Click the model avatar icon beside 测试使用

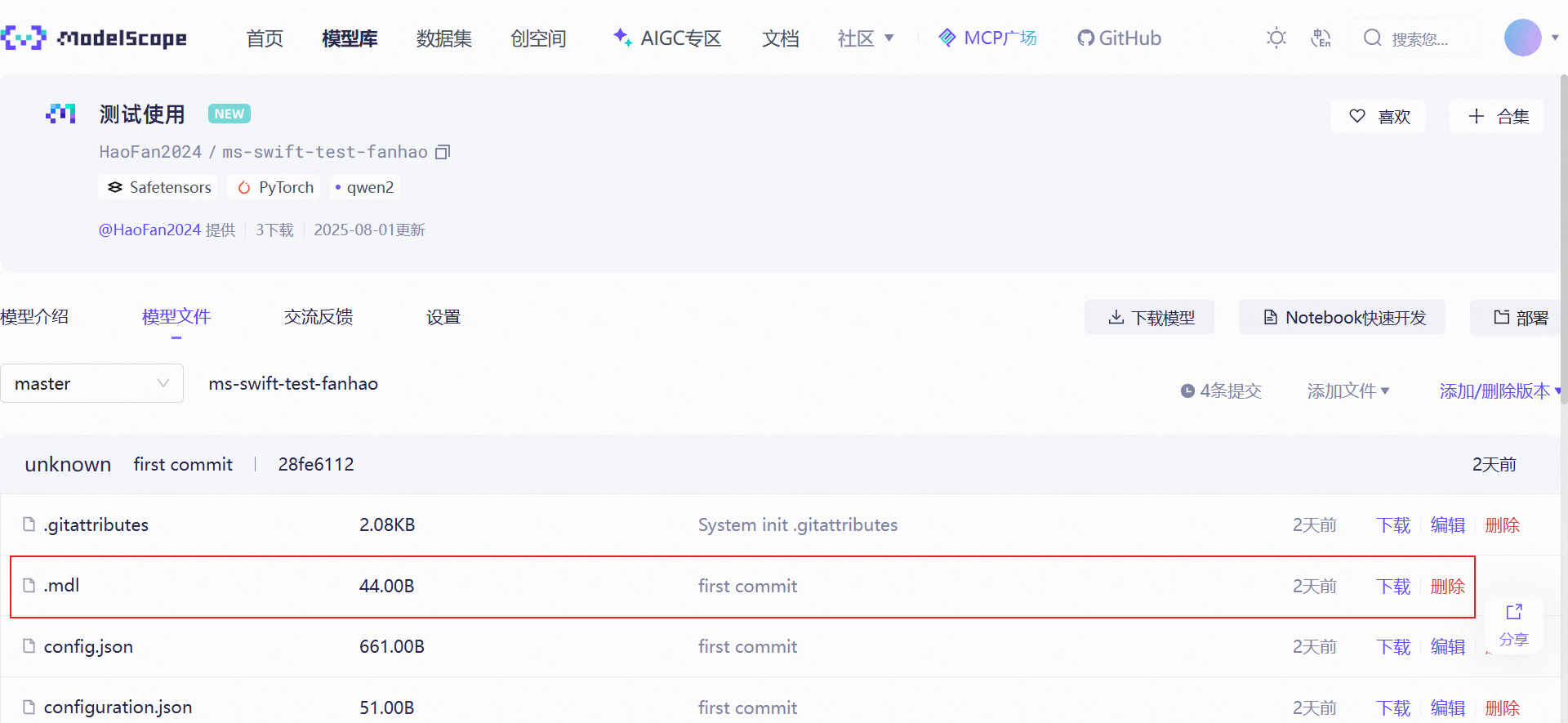coord(60,114)
